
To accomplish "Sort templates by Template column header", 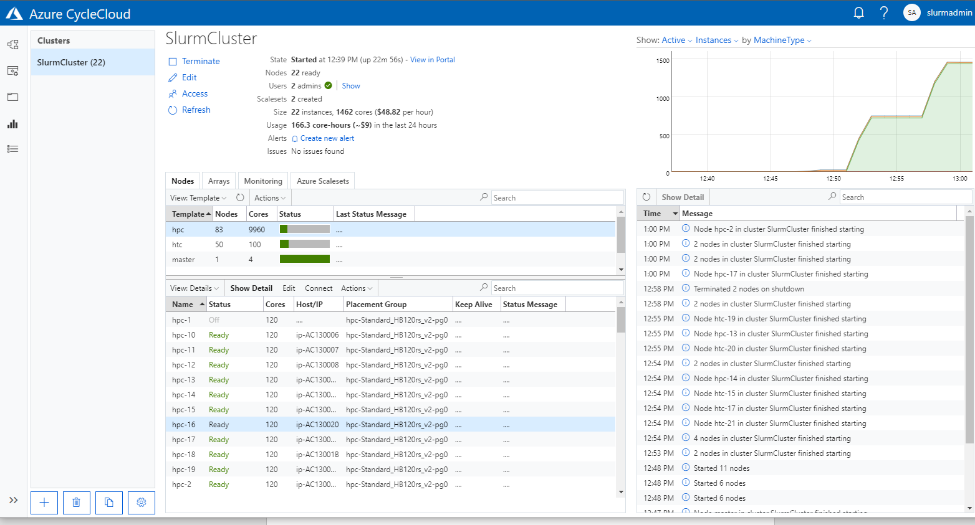I will coord(188,214).
